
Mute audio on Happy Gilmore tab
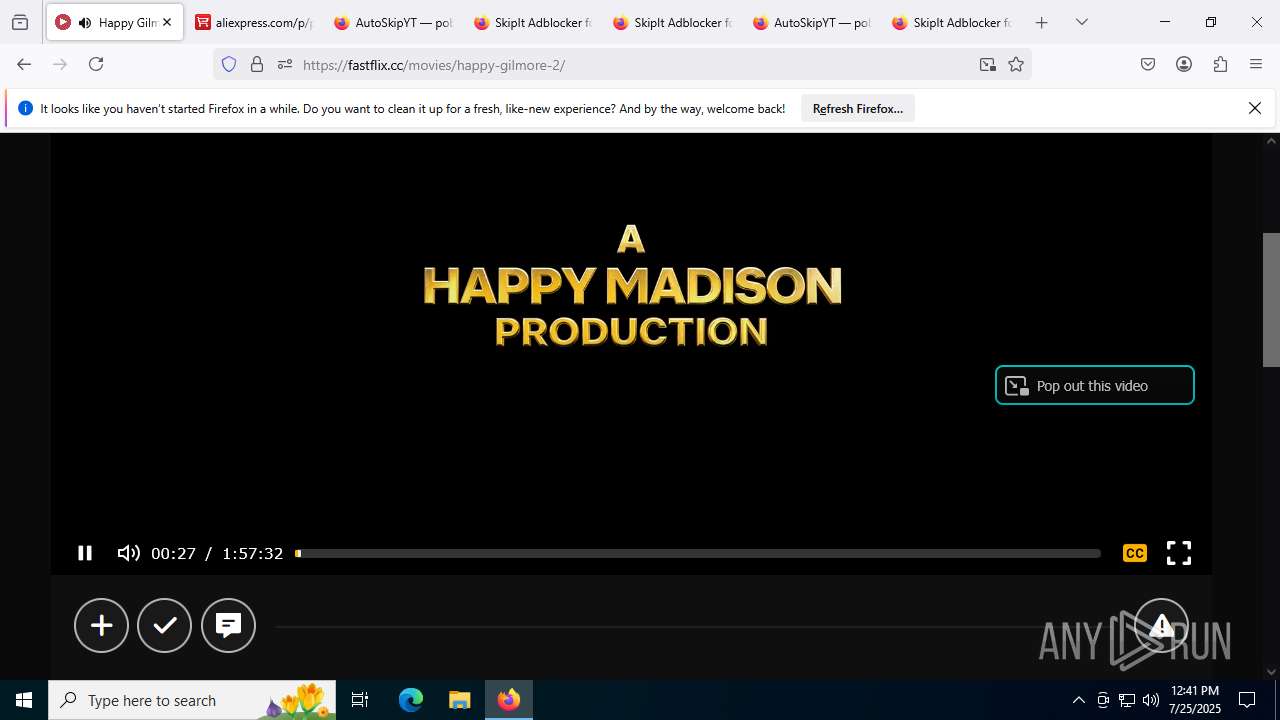click(85, 22)
